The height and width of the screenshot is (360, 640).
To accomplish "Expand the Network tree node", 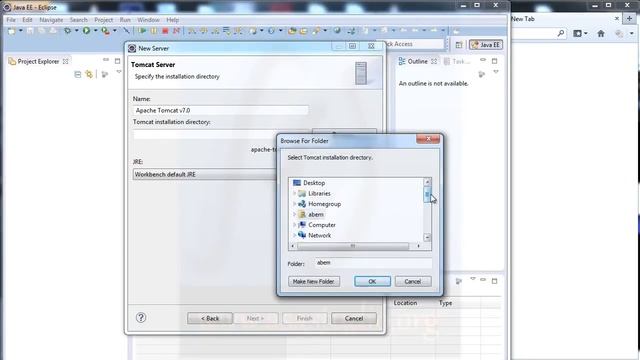I will tap(294, 236).
